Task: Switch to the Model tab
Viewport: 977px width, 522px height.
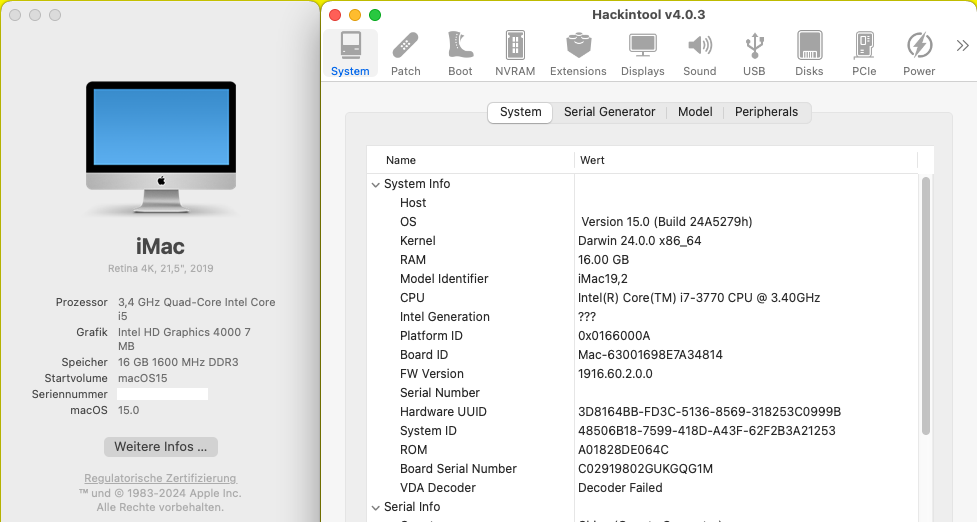Action: 695,112
